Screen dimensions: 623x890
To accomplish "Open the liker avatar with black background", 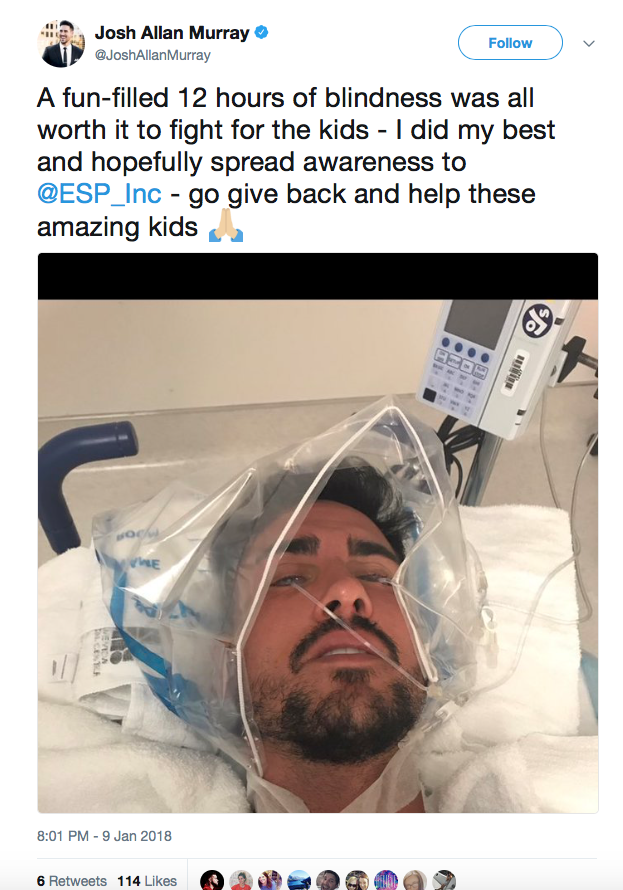I will [212, 880].
